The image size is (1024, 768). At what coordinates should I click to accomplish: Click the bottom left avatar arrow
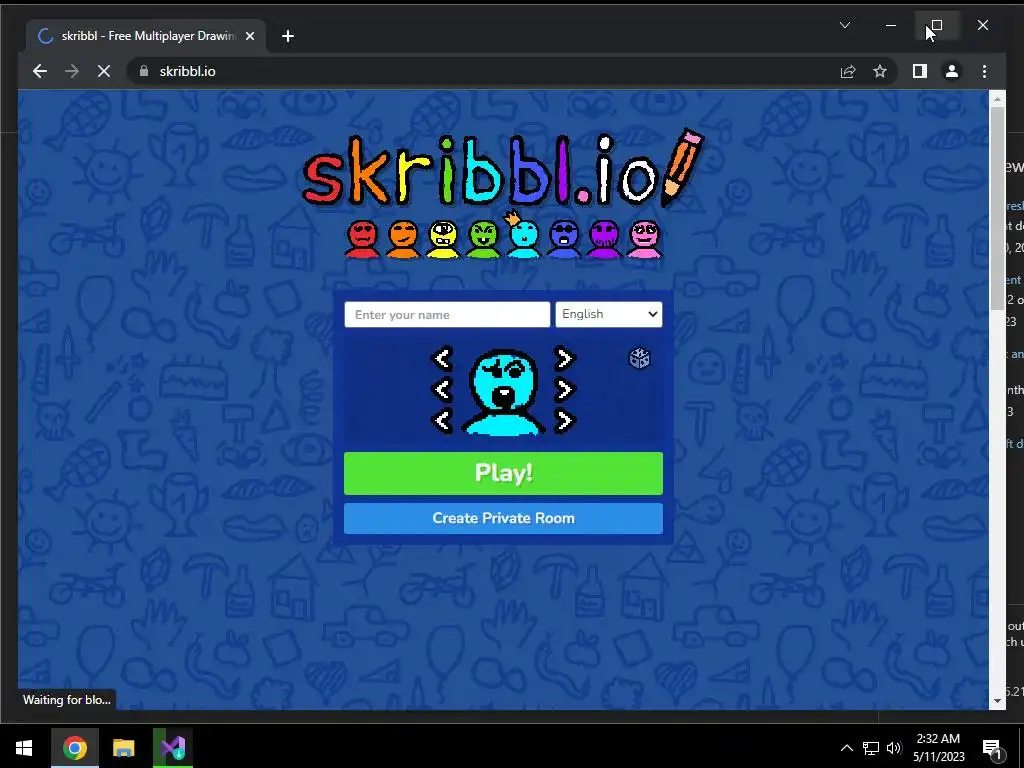[x=443, y=421]
